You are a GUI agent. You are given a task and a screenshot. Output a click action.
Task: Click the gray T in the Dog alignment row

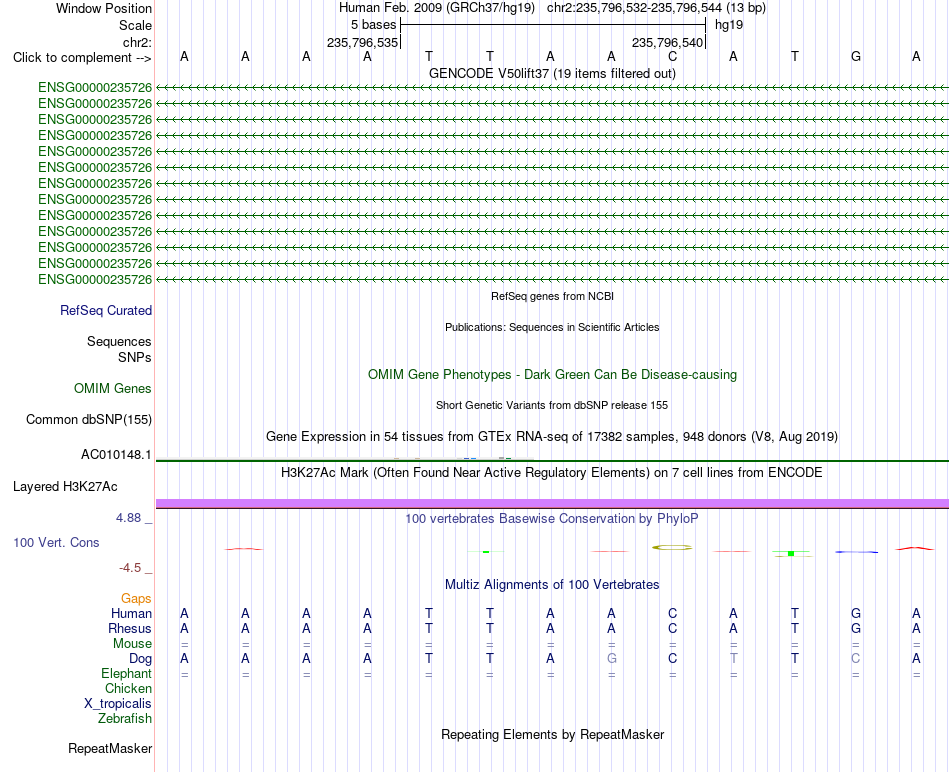point(734,658)
